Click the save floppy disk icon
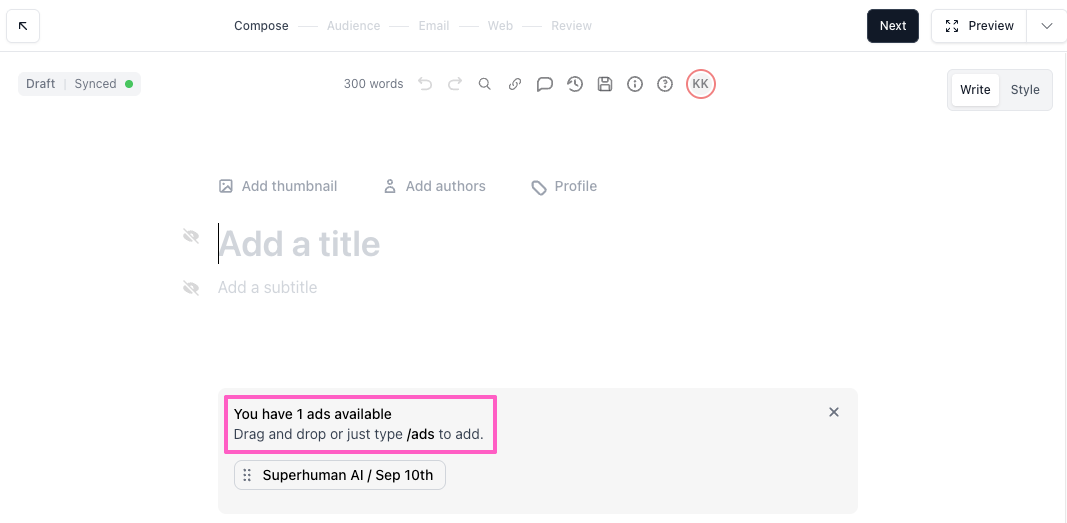Screen dimensions: 1067x523 605,84
